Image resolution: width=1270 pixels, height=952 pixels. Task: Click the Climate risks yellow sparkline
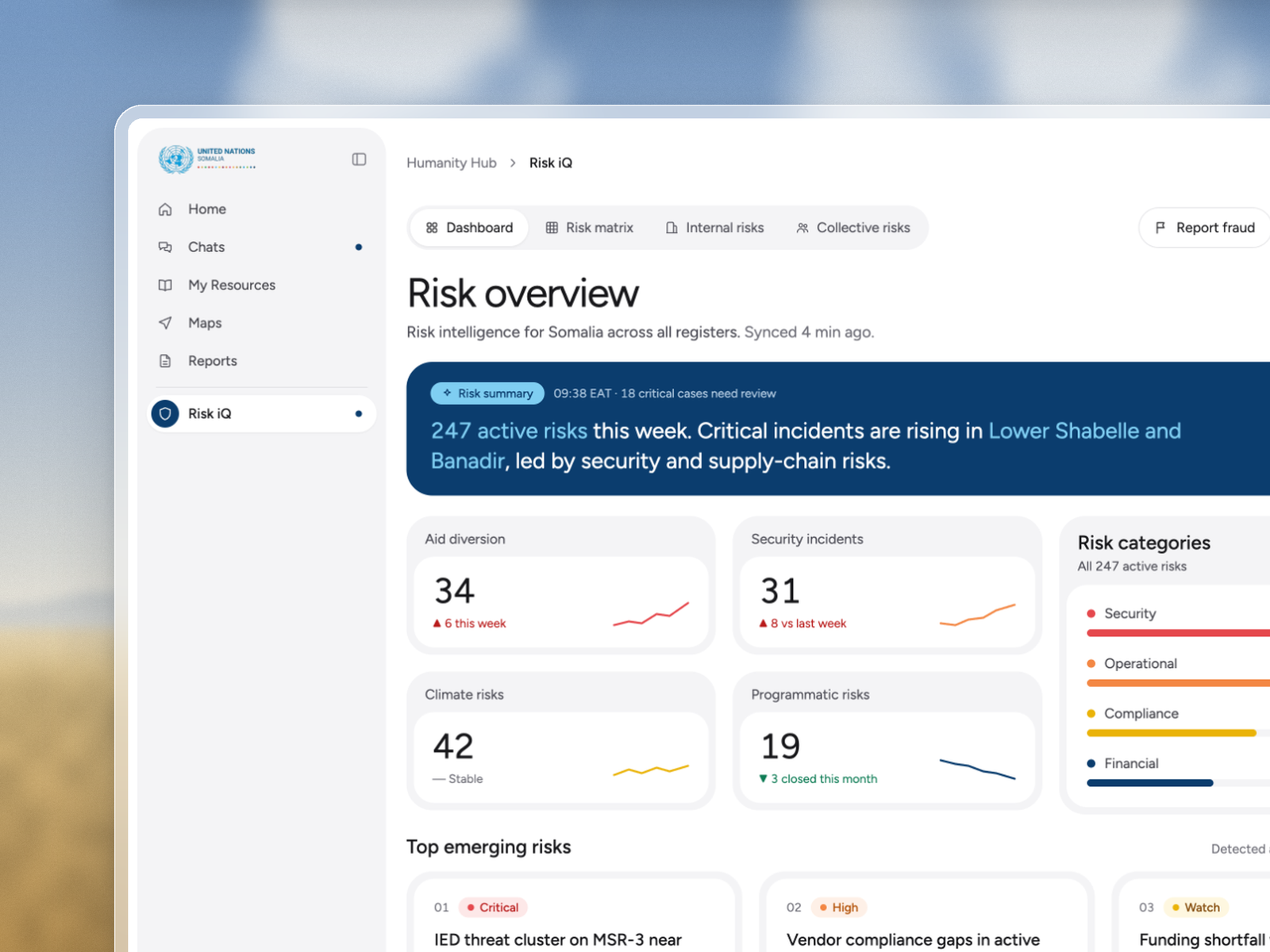tap(651, 770)
